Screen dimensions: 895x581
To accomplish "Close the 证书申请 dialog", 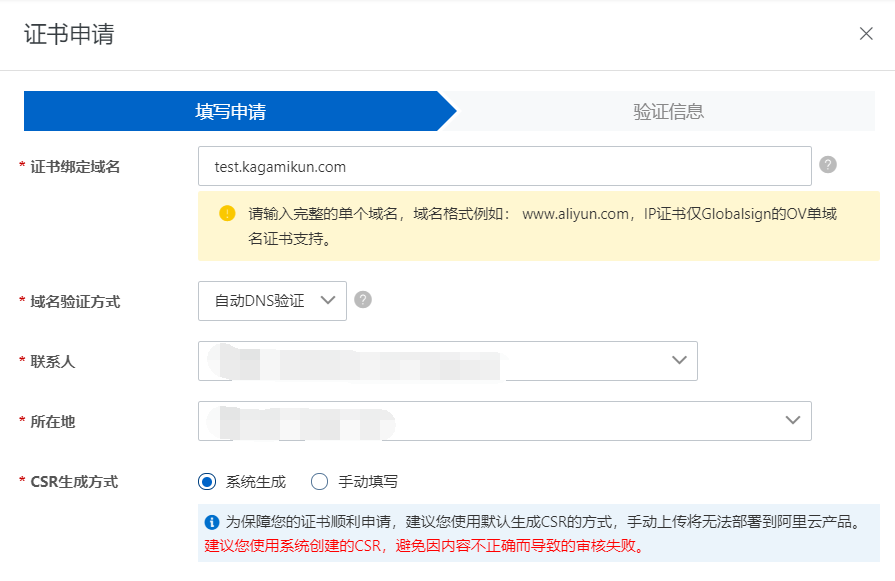I will click(866, 34).
